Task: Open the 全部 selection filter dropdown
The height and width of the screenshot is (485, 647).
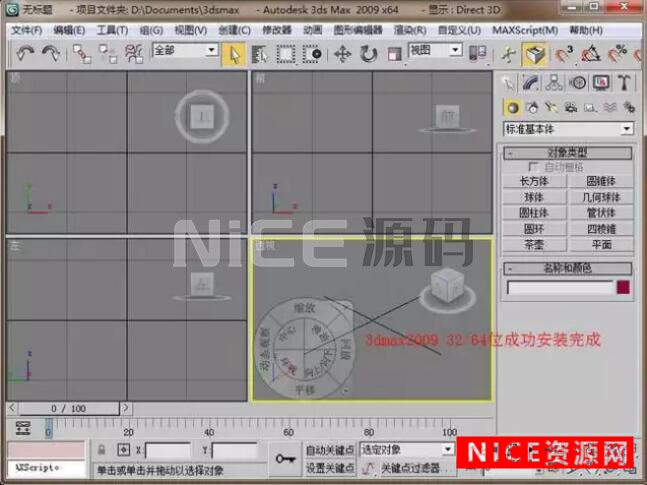Action: [185, 50]
